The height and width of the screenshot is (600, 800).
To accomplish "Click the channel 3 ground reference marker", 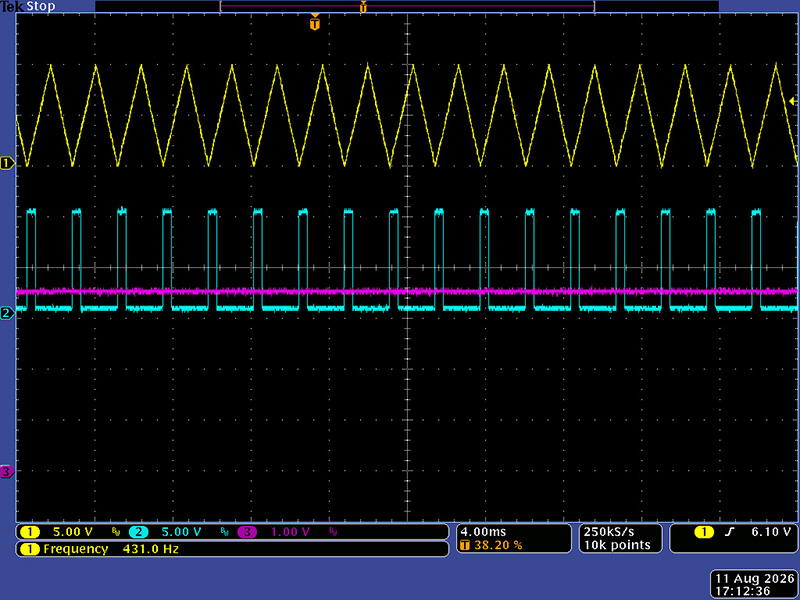I will (x=7, y=471).
